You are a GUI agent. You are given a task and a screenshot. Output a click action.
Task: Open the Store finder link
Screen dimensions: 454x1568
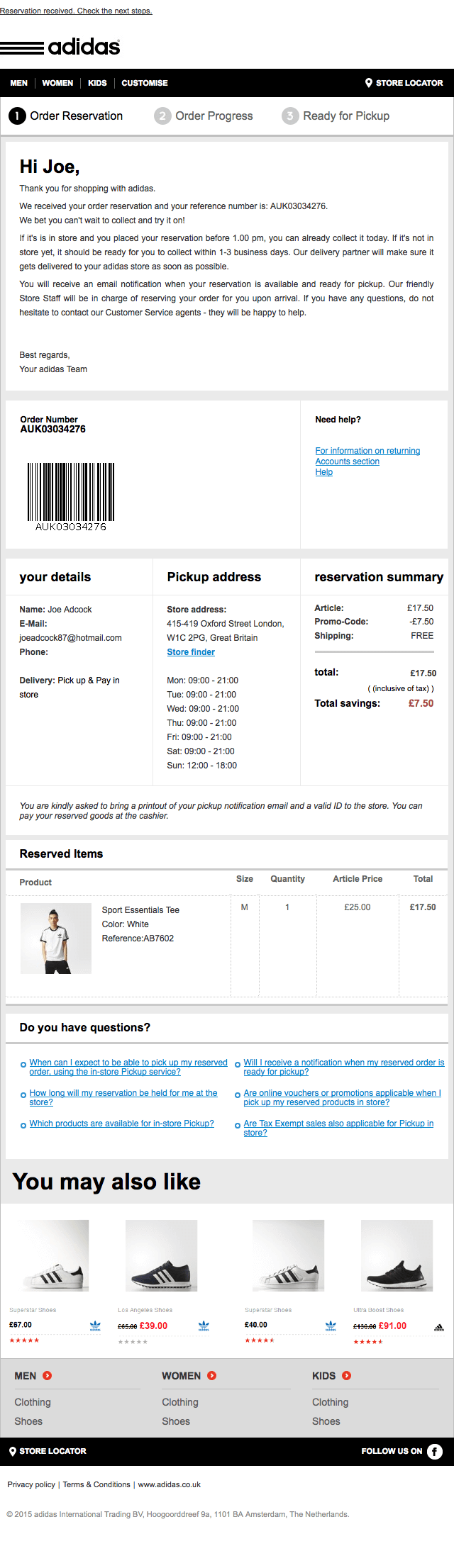(191, 651)
